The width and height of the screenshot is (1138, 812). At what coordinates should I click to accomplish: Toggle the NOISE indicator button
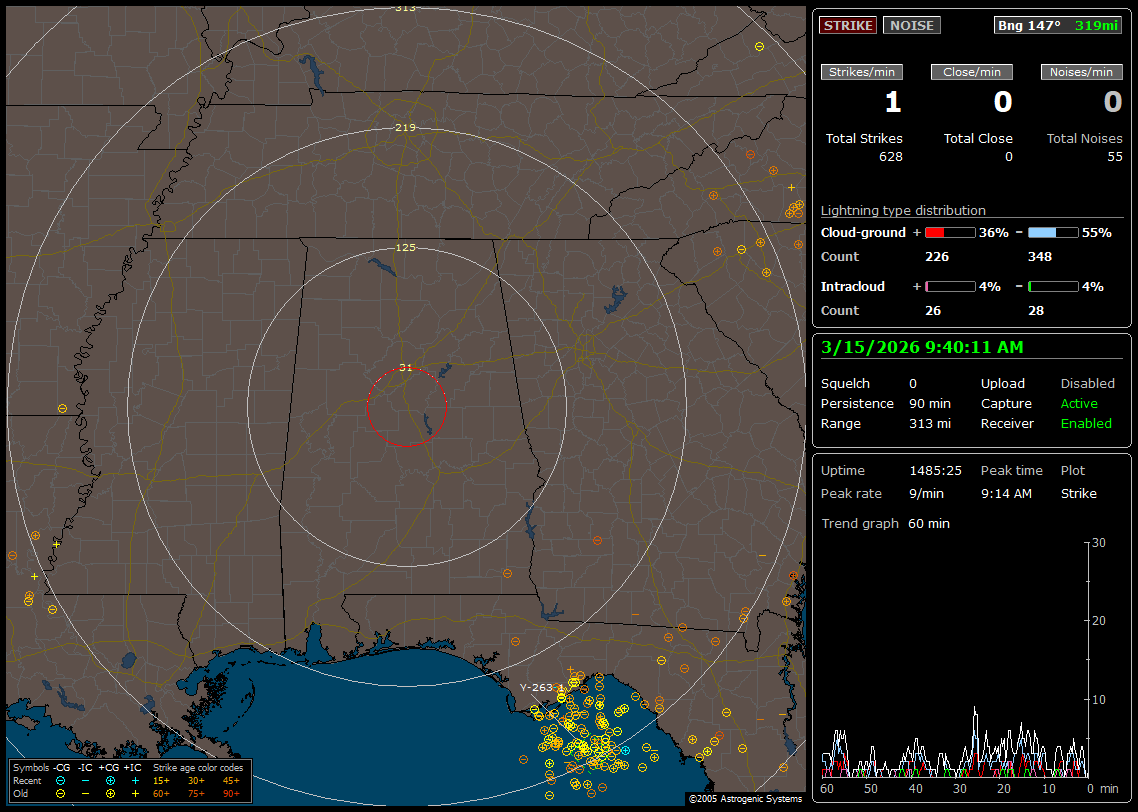(911, 25)
